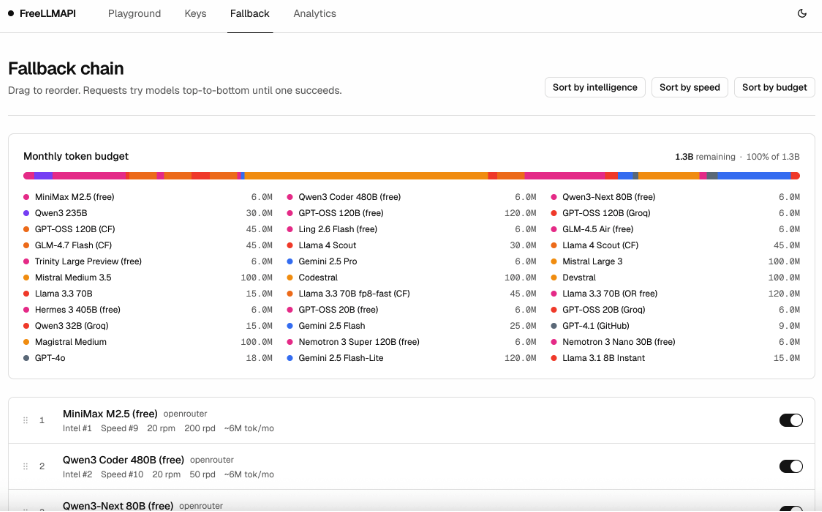This screenshot has width=822, height=512.
Task: Grab drag handle of MiniMax M2.5 row
Action: pos(25,420)
